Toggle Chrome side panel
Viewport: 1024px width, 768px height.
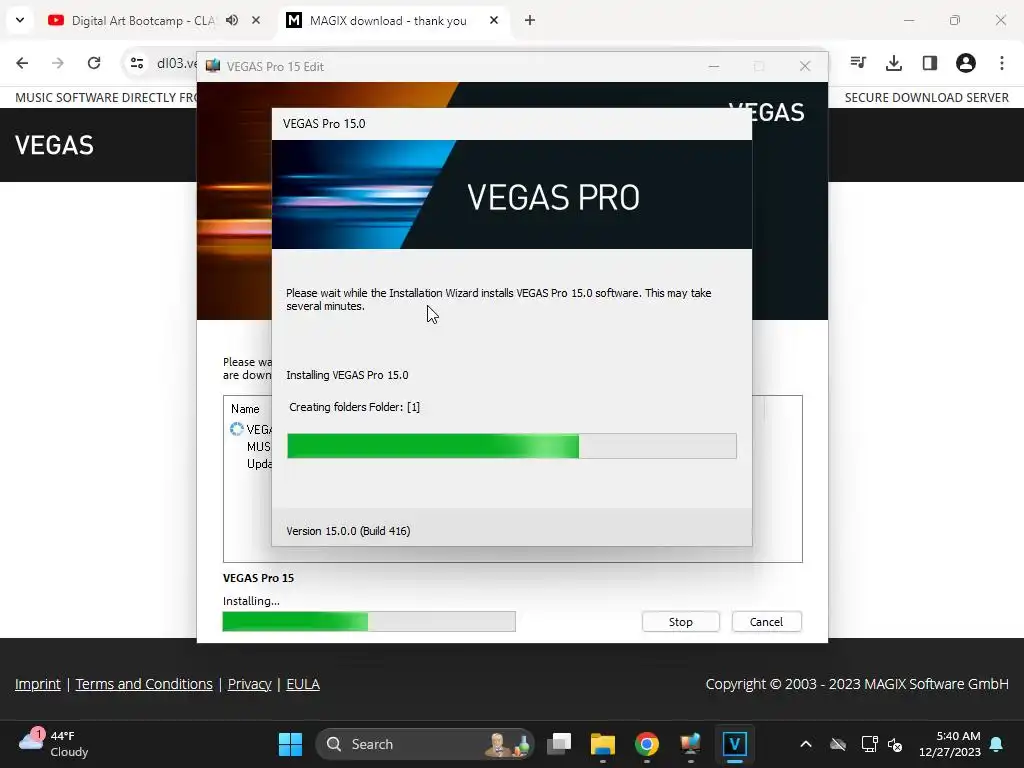930,63
